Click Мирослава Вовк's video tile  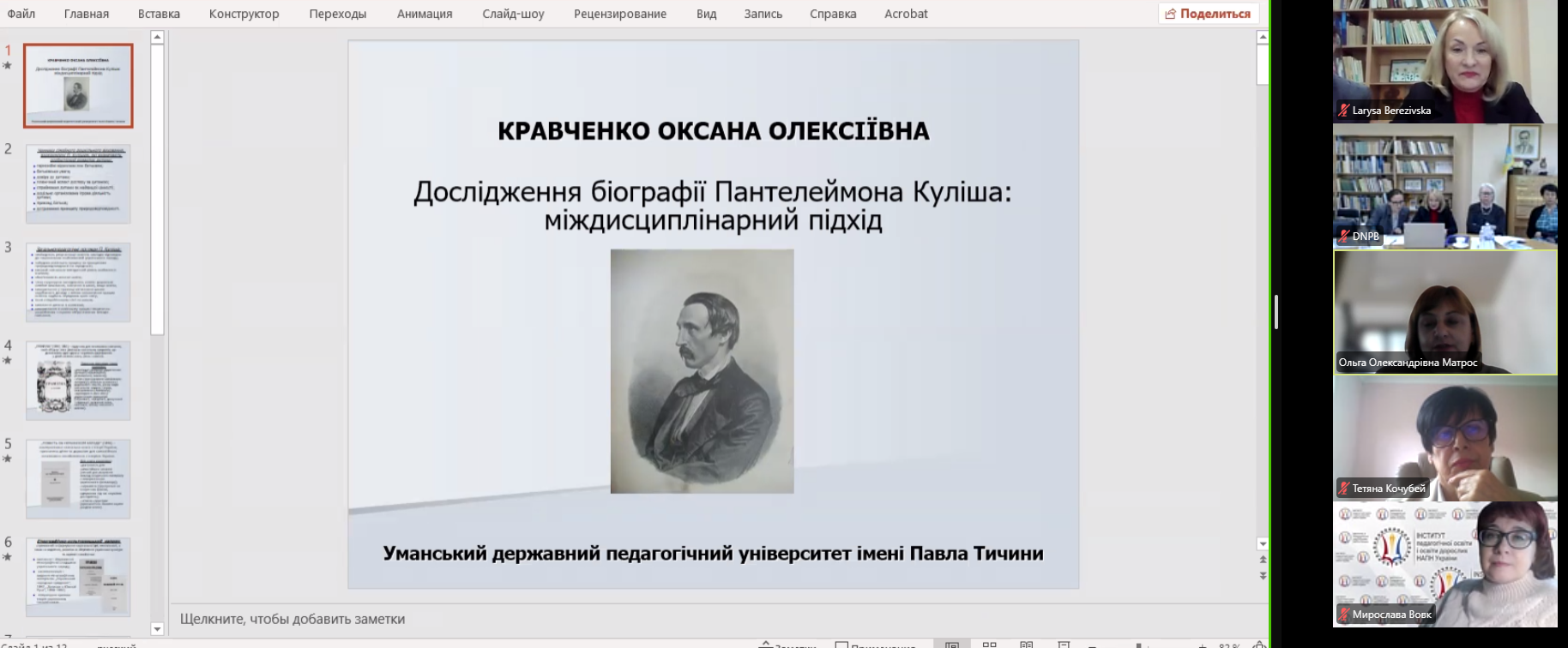[1445, 564]
